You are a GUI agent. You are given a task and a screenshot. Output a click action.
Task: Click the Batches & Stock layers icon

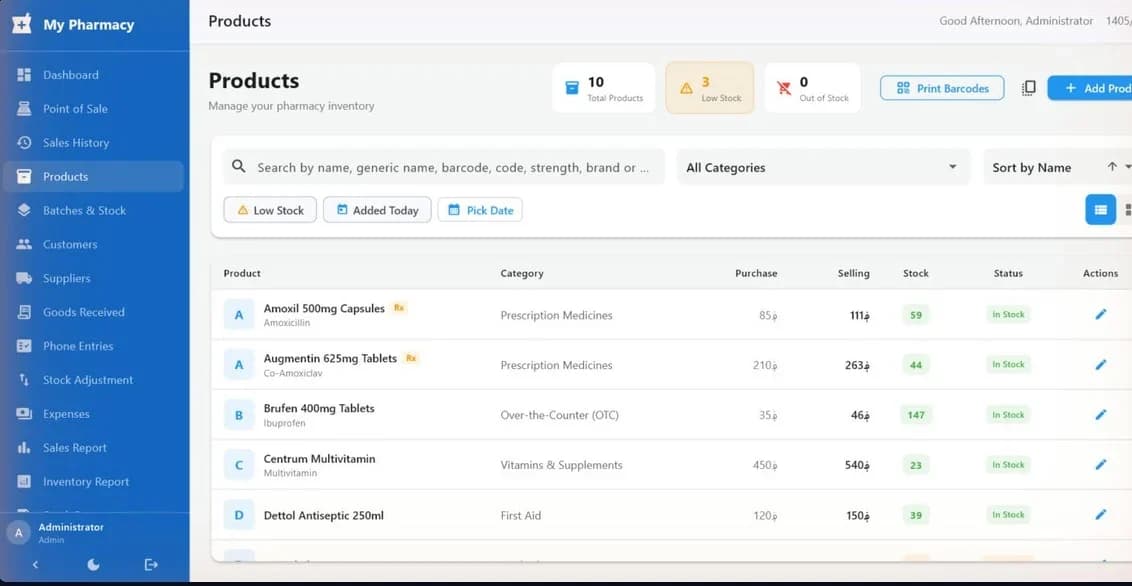25,210
